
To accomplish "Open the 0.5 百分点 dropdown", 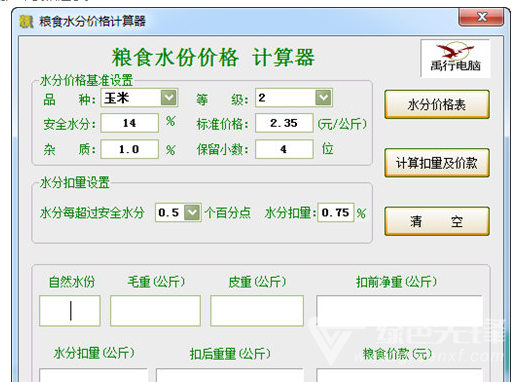I will click(x=178, y=212).
